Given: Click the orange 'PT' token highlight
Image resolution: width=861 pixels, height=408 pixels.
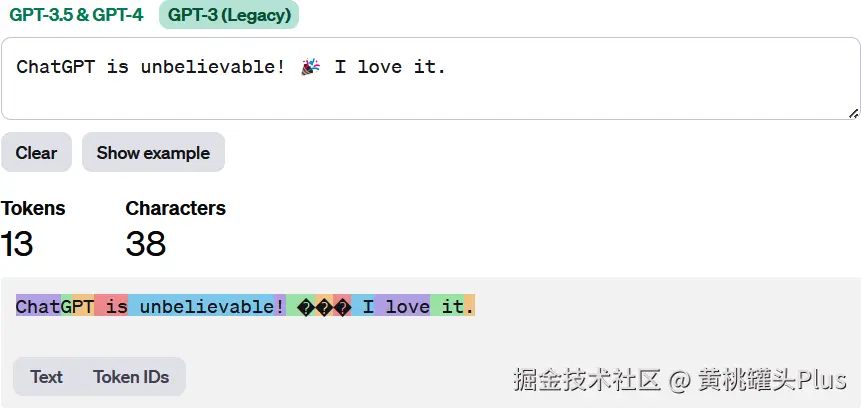Looking at the screenshot, I should 83,306.
